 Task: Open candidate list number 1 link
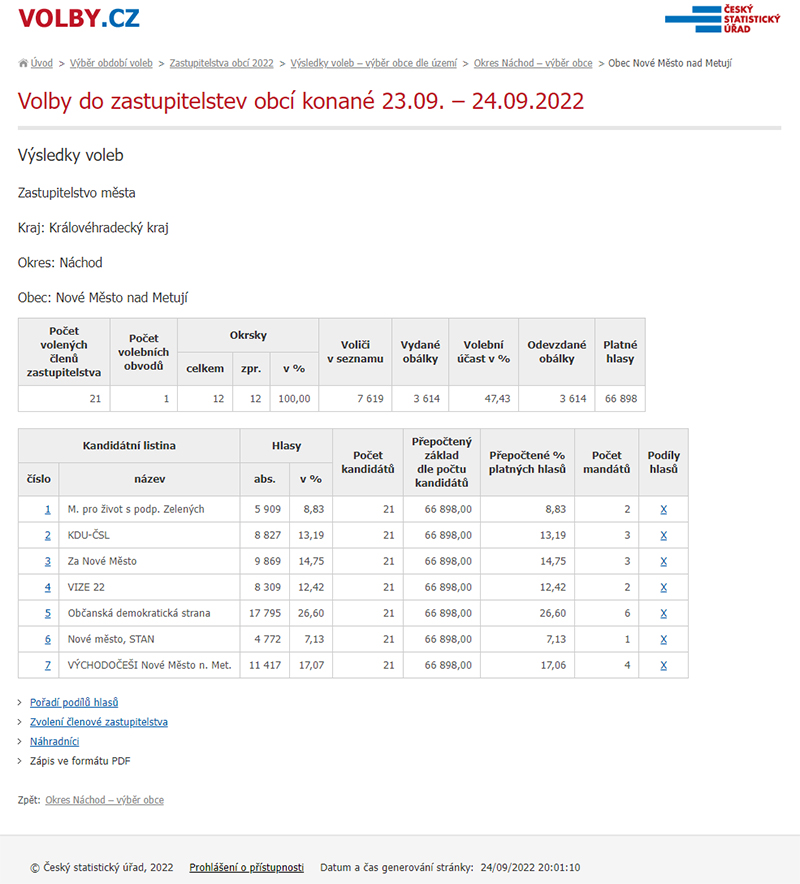[x=47, y=509]
